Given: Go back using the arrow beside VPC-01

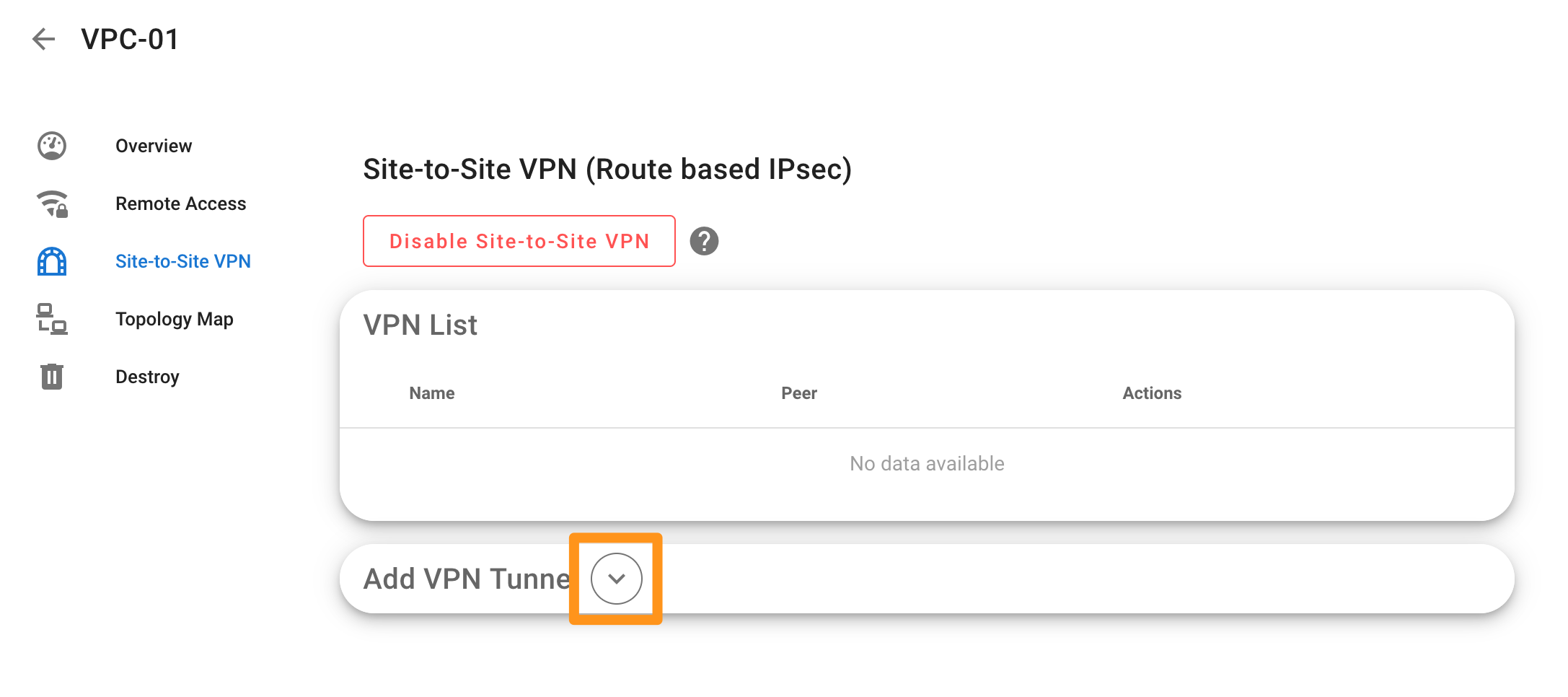Looking at the screenshot, I should click(x=44, y=39).
